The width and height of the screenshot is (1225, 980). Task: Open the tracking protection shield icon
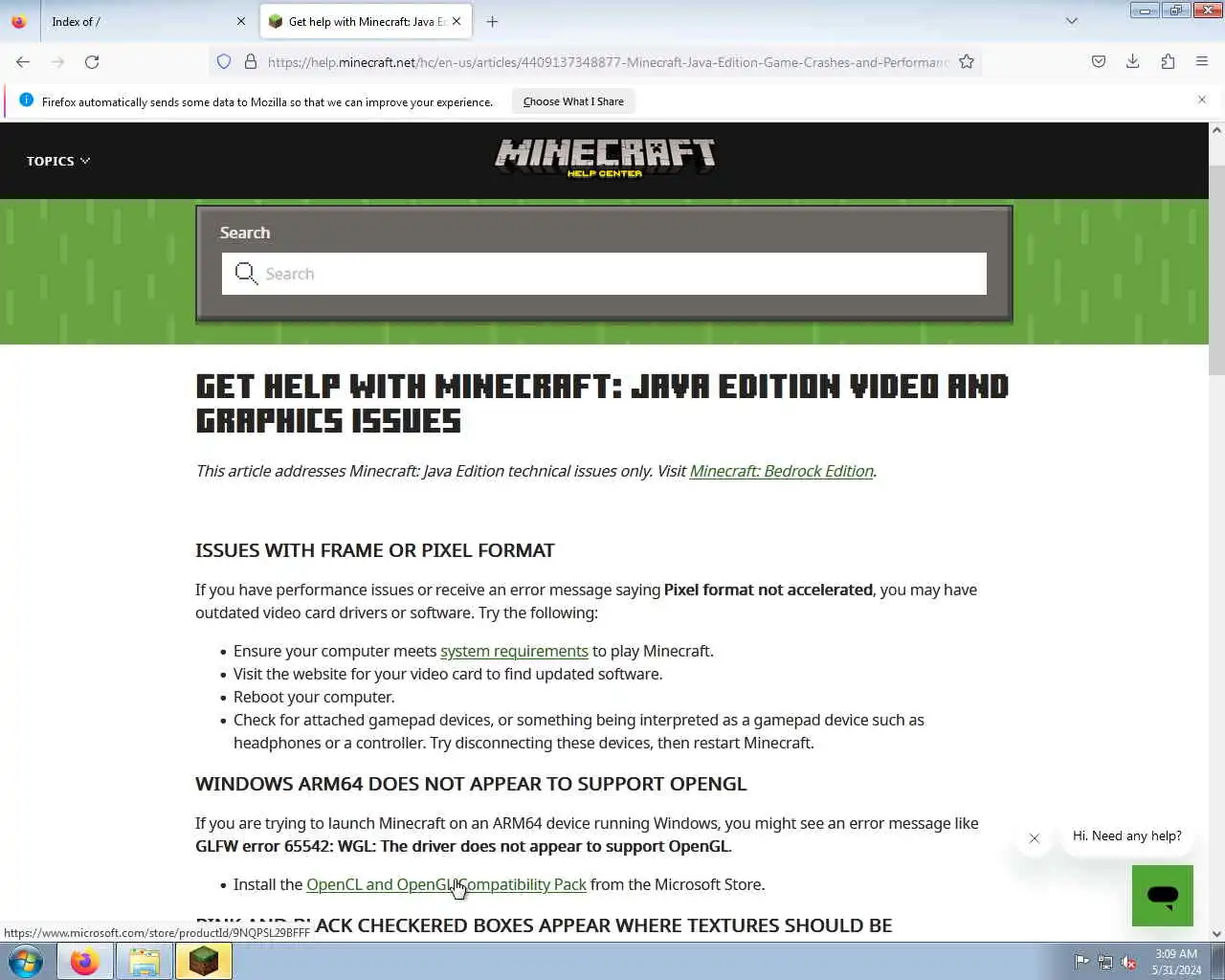pyautogui.click(x=224, y=62)
